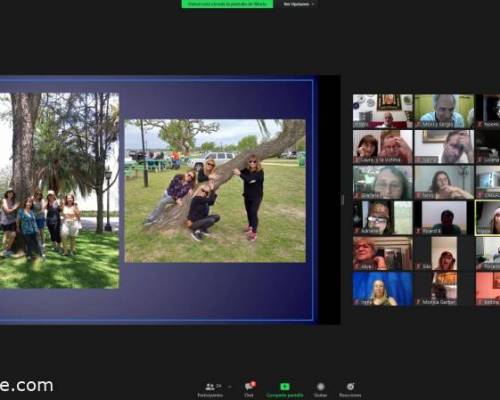Screen dimensions: 500x400
Task: Click the green Share Screen icon
Action: (x=285, y=386)
